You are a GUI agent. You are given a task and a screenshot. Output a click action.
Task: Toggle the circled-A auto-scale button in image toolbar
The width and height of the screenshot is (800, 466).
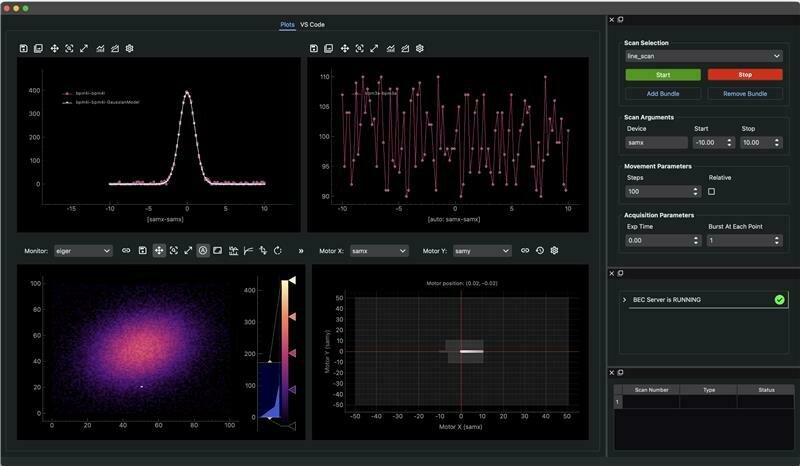(x=203, y=251)
